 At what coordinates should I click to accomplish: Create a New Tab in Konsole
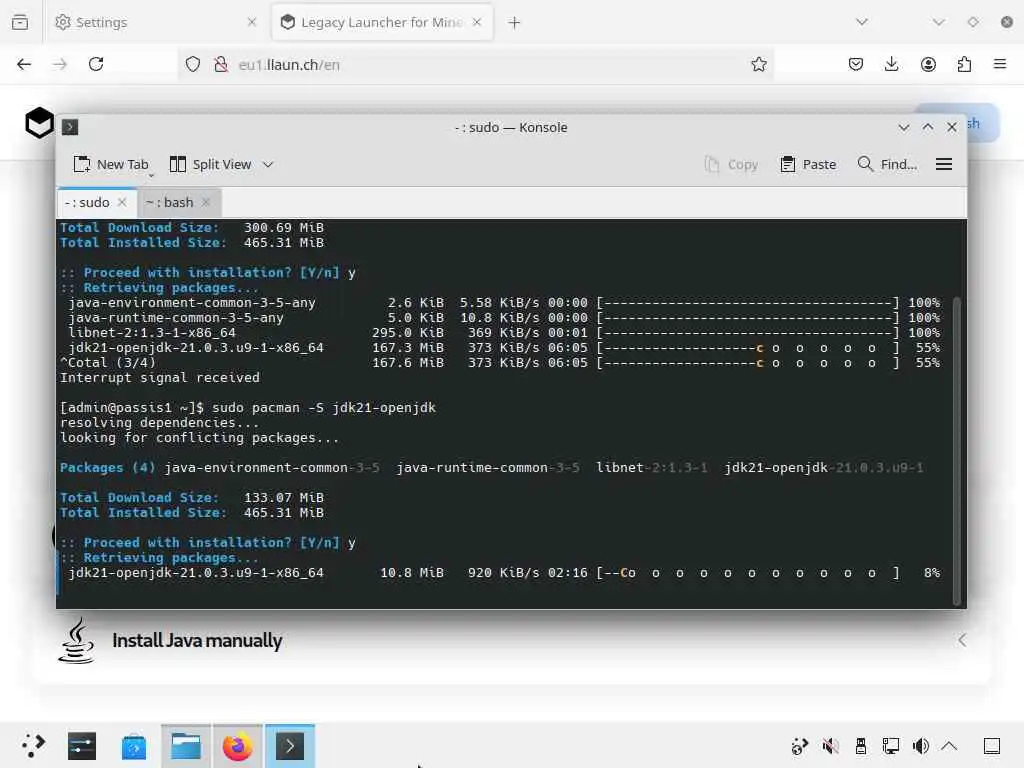click(112, 165)
